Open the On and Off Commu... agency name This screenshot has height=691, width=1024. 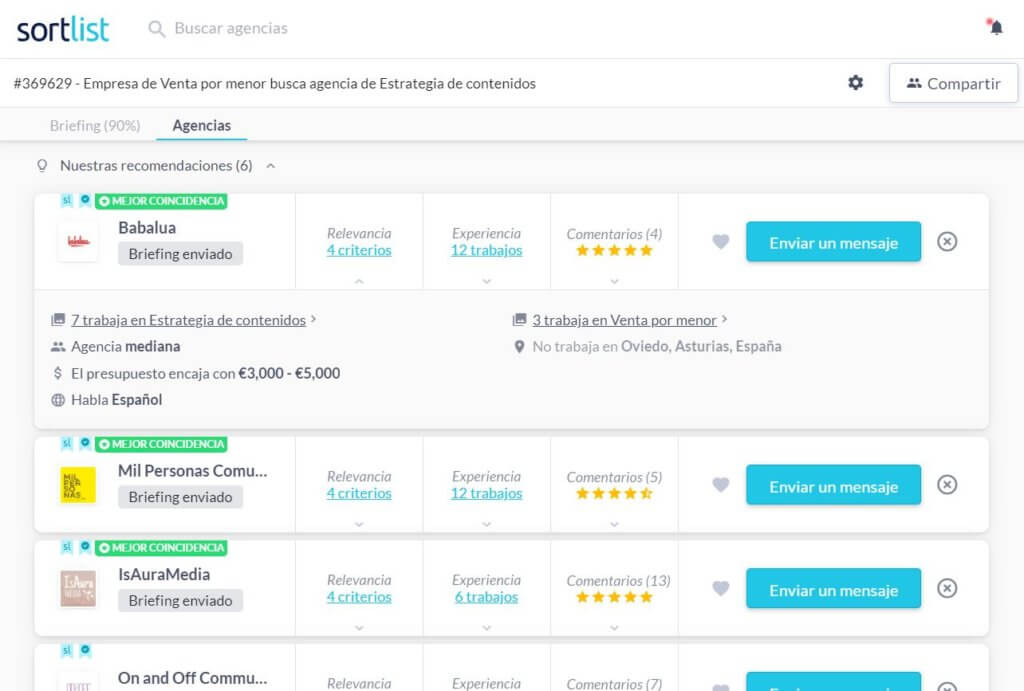coord(193,679)
